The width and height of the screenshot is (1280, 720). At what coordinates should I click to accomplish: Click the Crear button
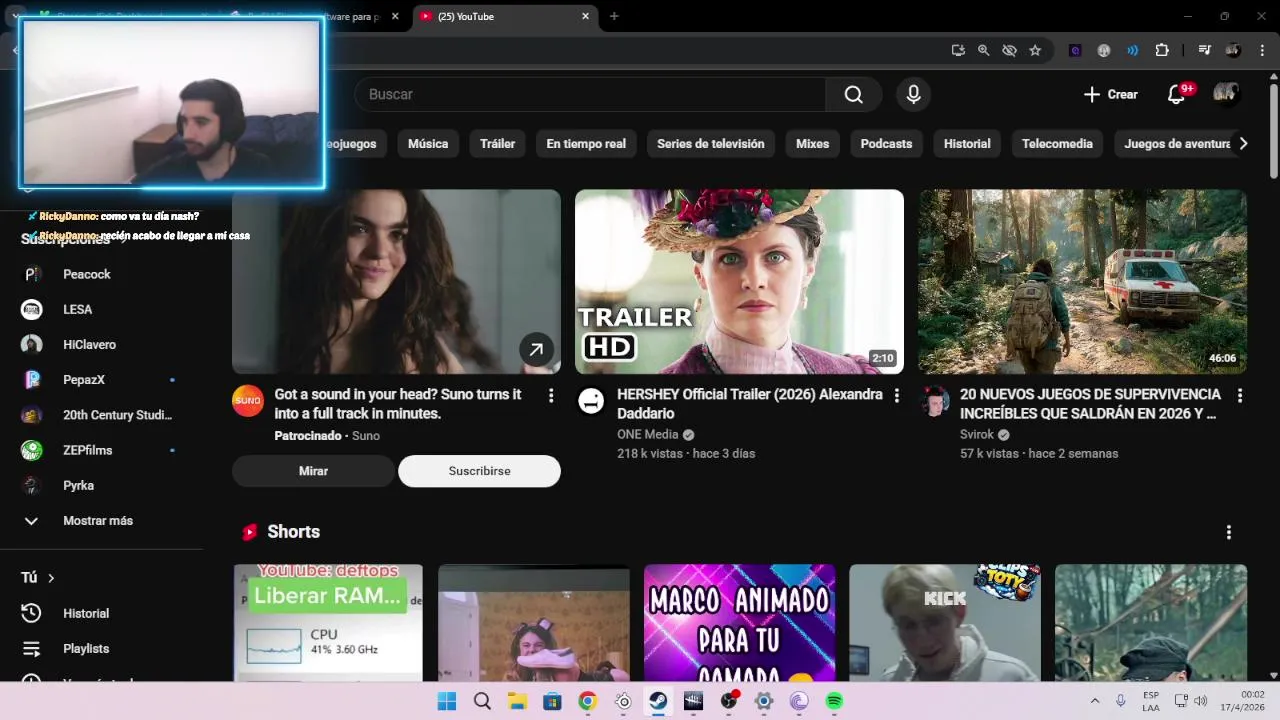pos(1110,94)
